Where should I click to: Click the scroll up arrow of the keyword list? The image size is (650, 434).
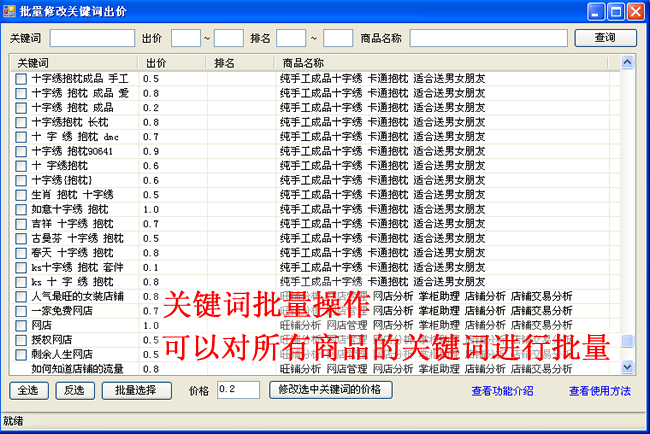pyautogui.click(x=627, y=62)
